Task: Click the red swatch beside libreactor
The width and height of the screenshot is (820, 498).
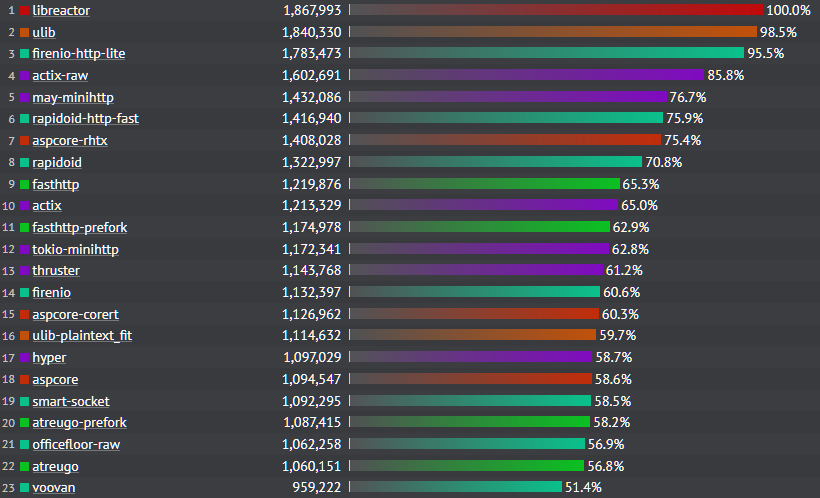Action: (24, 10)
